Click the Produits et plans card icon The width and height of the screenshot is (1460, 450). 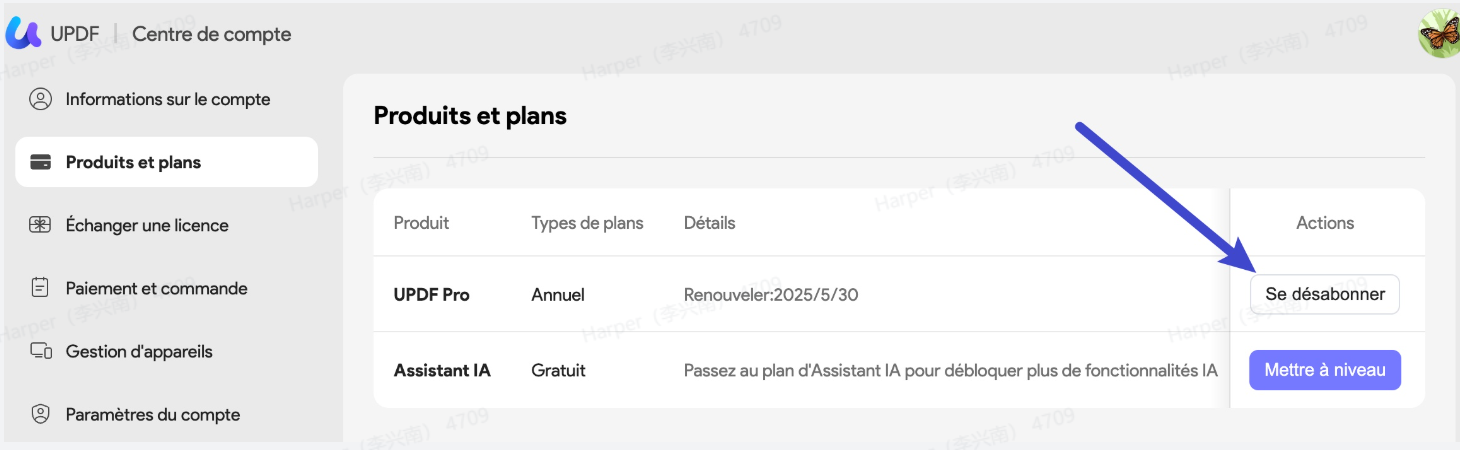[40, 162]
